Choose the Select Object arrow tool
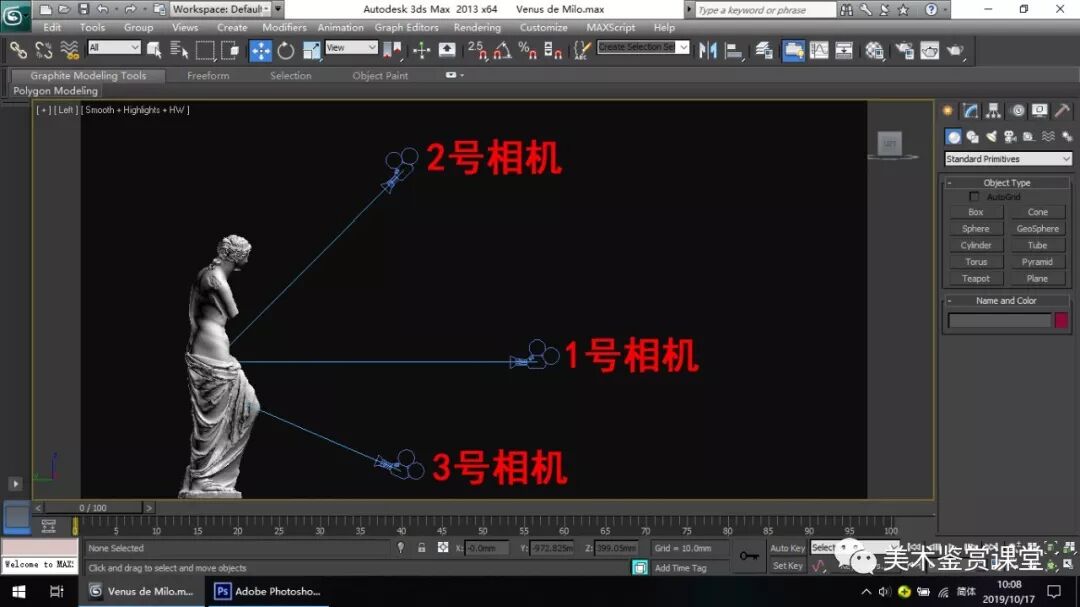1080x607 pixels. point(154,50)
